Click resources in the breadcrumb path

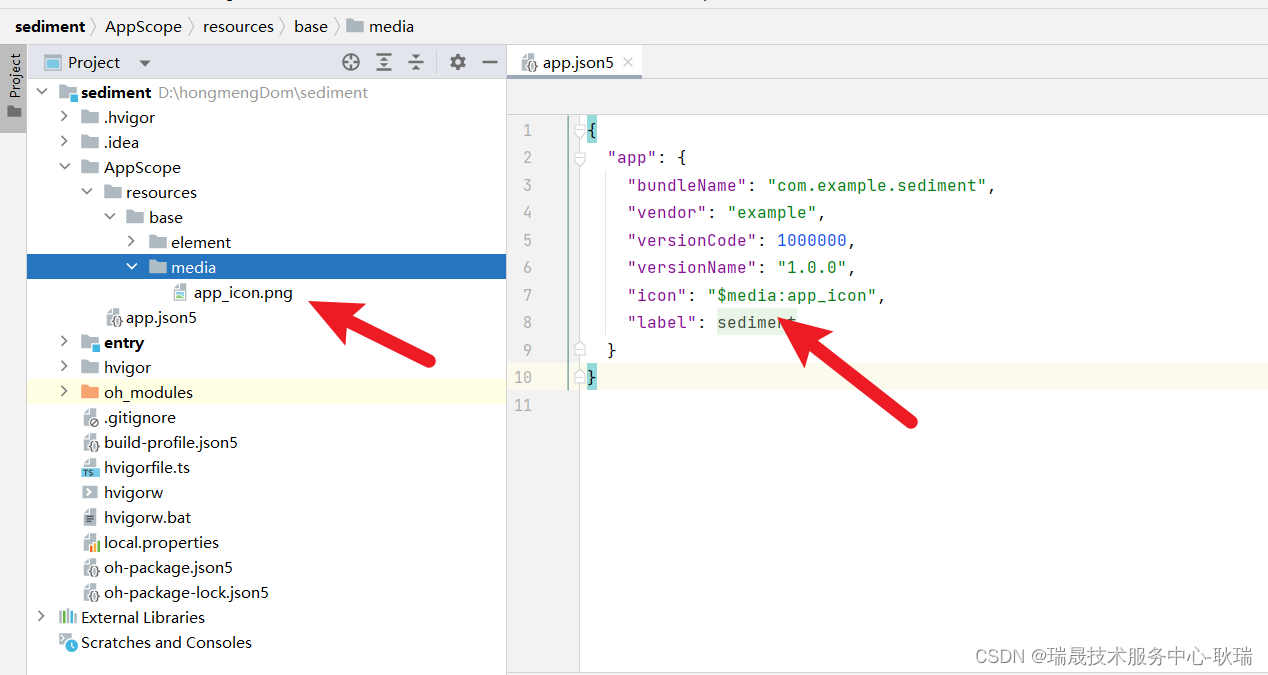[238, 26]
